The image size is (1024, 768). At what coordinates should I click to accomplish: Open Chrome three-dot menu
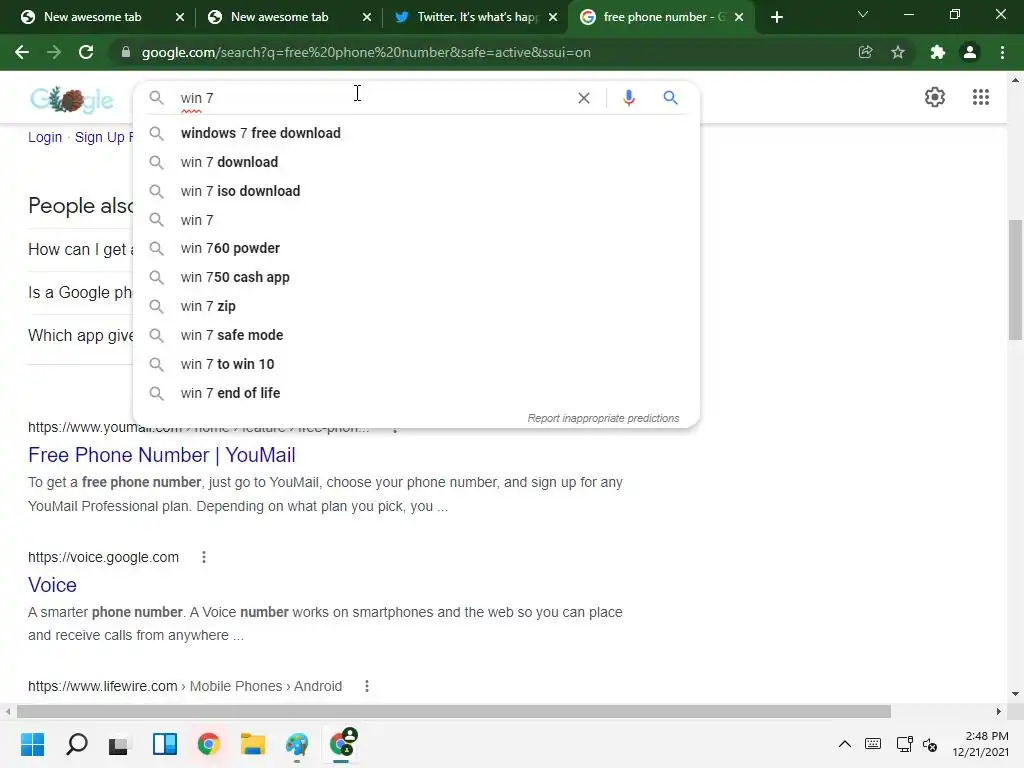1002,52
